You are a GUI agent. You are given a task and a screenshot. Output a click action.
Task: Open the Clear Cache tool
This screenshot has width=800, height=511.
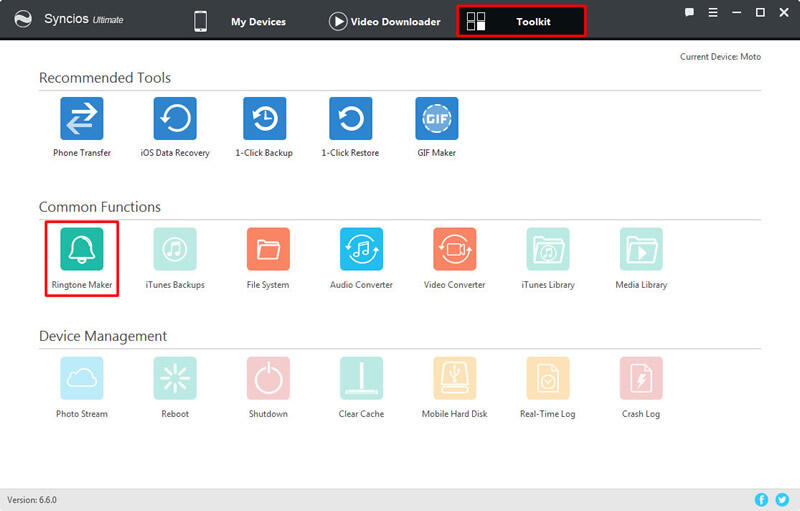click(x=361, y=379)
